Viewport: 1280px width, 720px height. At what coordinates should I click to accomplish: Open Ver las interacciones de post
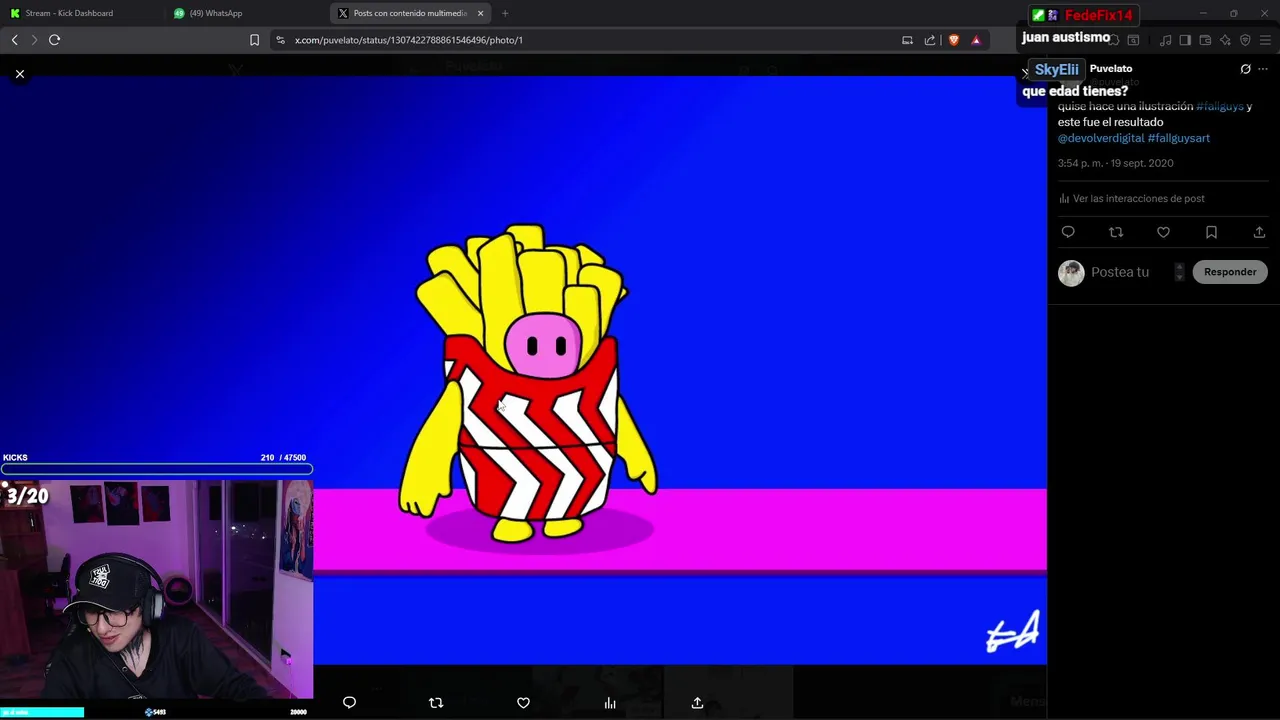point(1131,198)
